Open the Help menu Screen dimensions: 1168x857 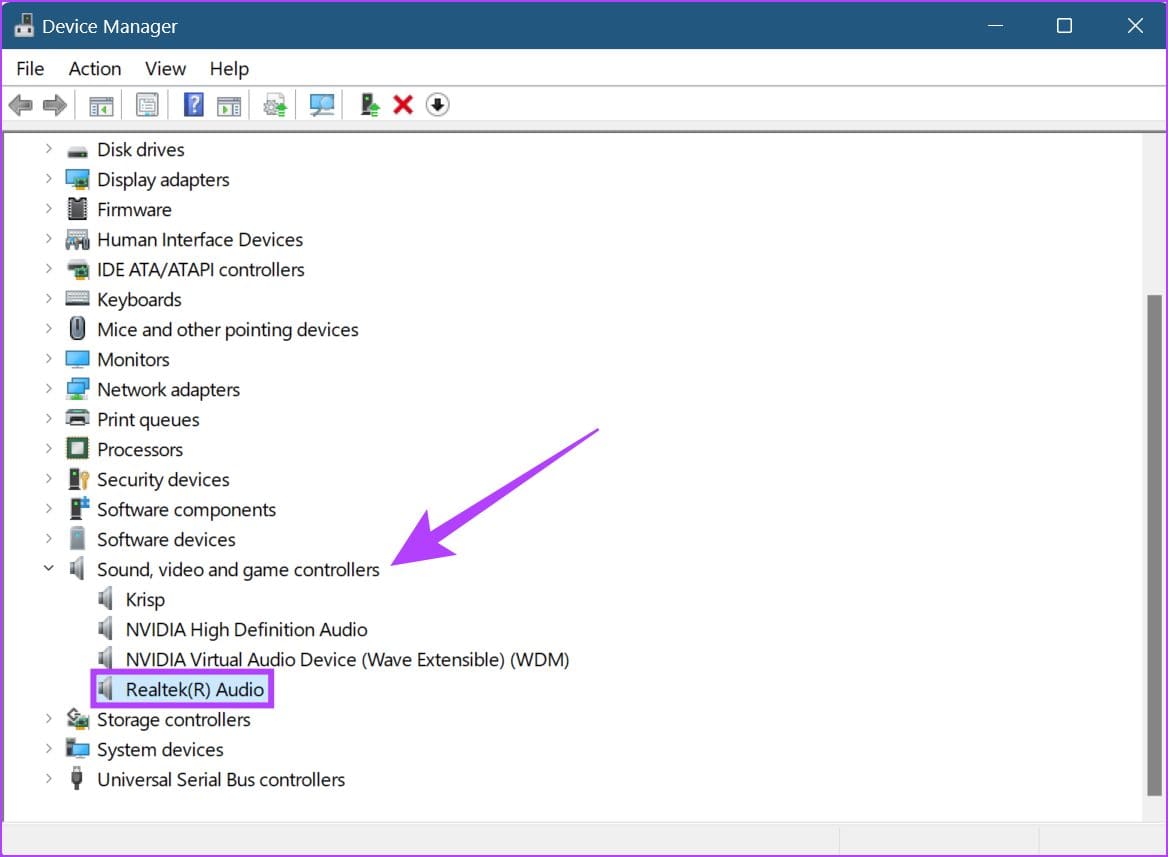(229, 69)
